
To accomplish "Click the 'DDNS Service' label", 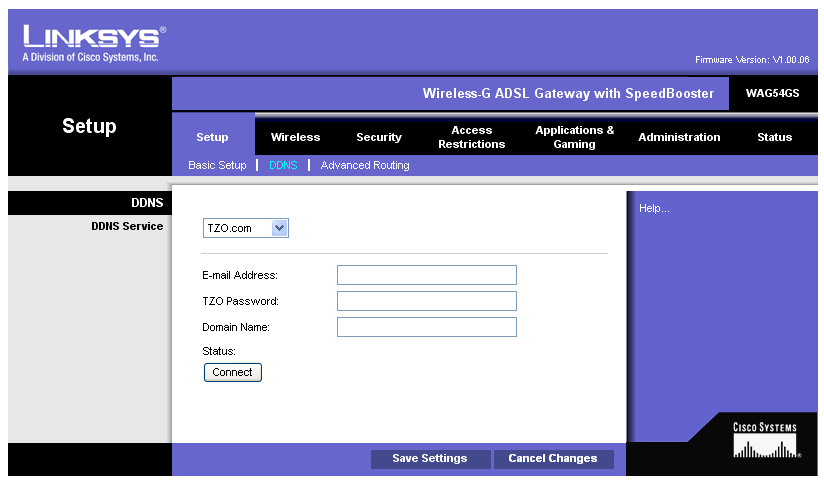I will (127, 226).
